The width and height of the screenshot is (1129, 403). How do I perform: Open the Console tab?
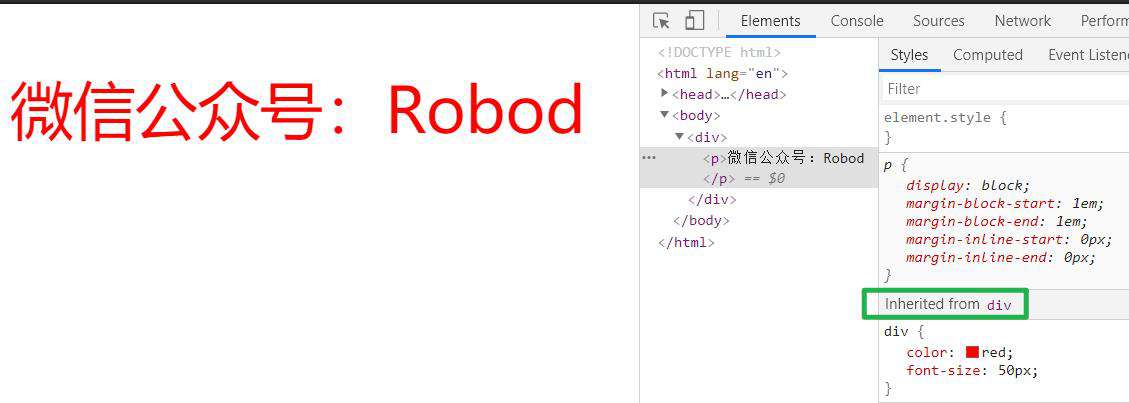click(x=857, y=21)
